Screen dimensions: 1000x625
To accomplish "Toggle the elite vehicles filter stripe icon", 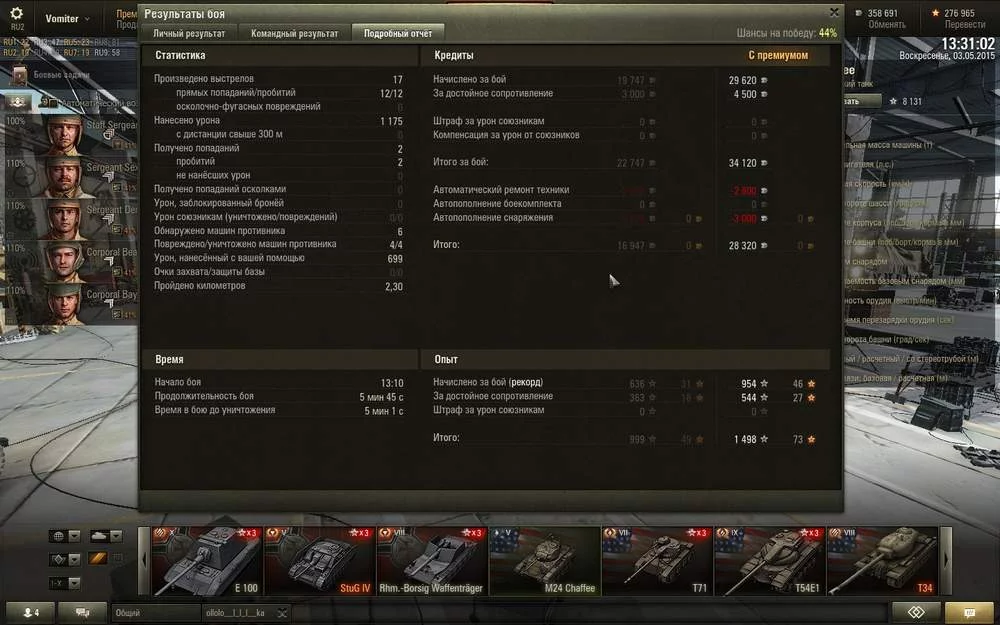I will [x=98, y=559].
